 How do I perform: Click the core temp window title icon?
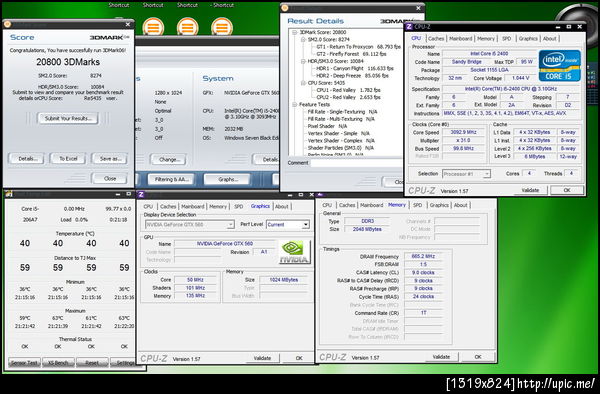pyautogui.click(x=9, y=194)
